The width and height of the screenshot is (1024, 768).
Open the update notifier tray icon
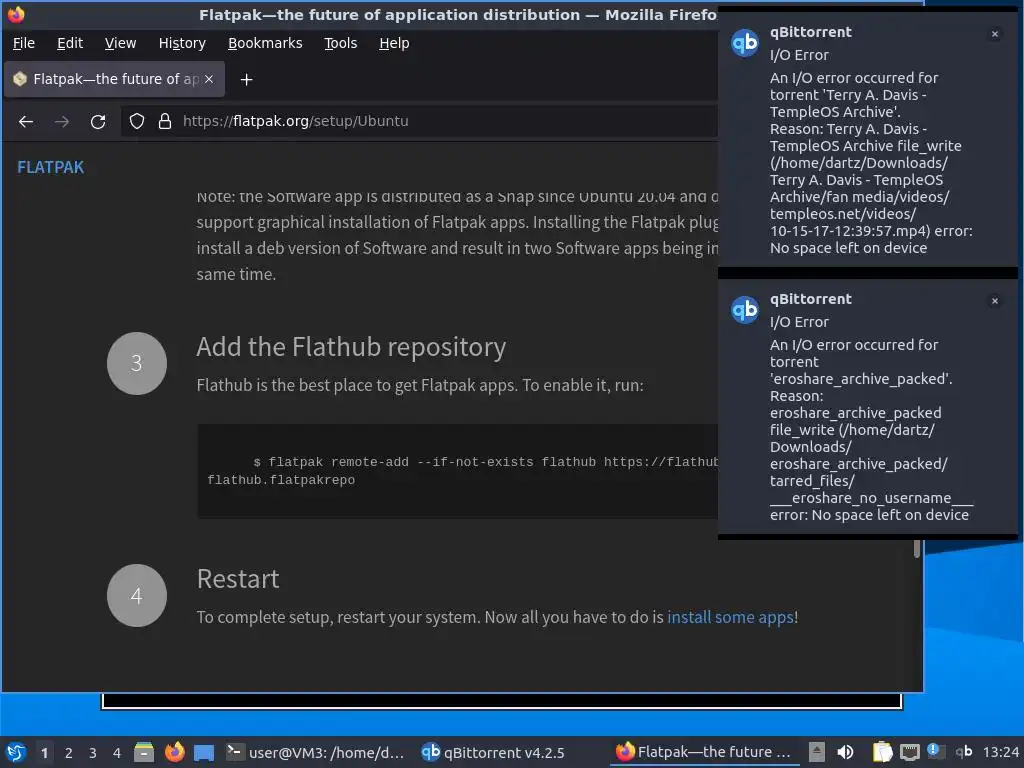coord(934,751)
